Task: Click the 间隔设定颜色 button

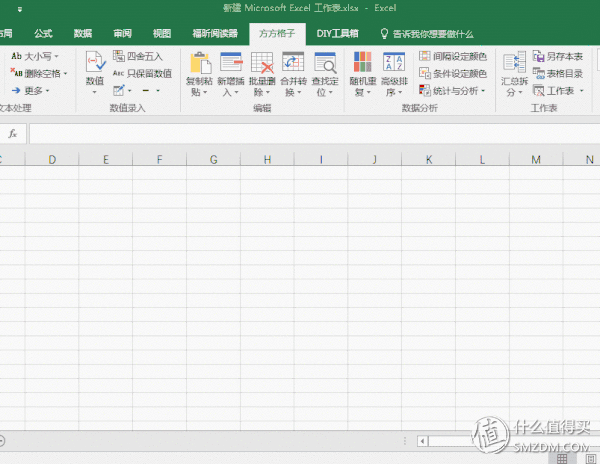Action: click(x=453, y=56)
